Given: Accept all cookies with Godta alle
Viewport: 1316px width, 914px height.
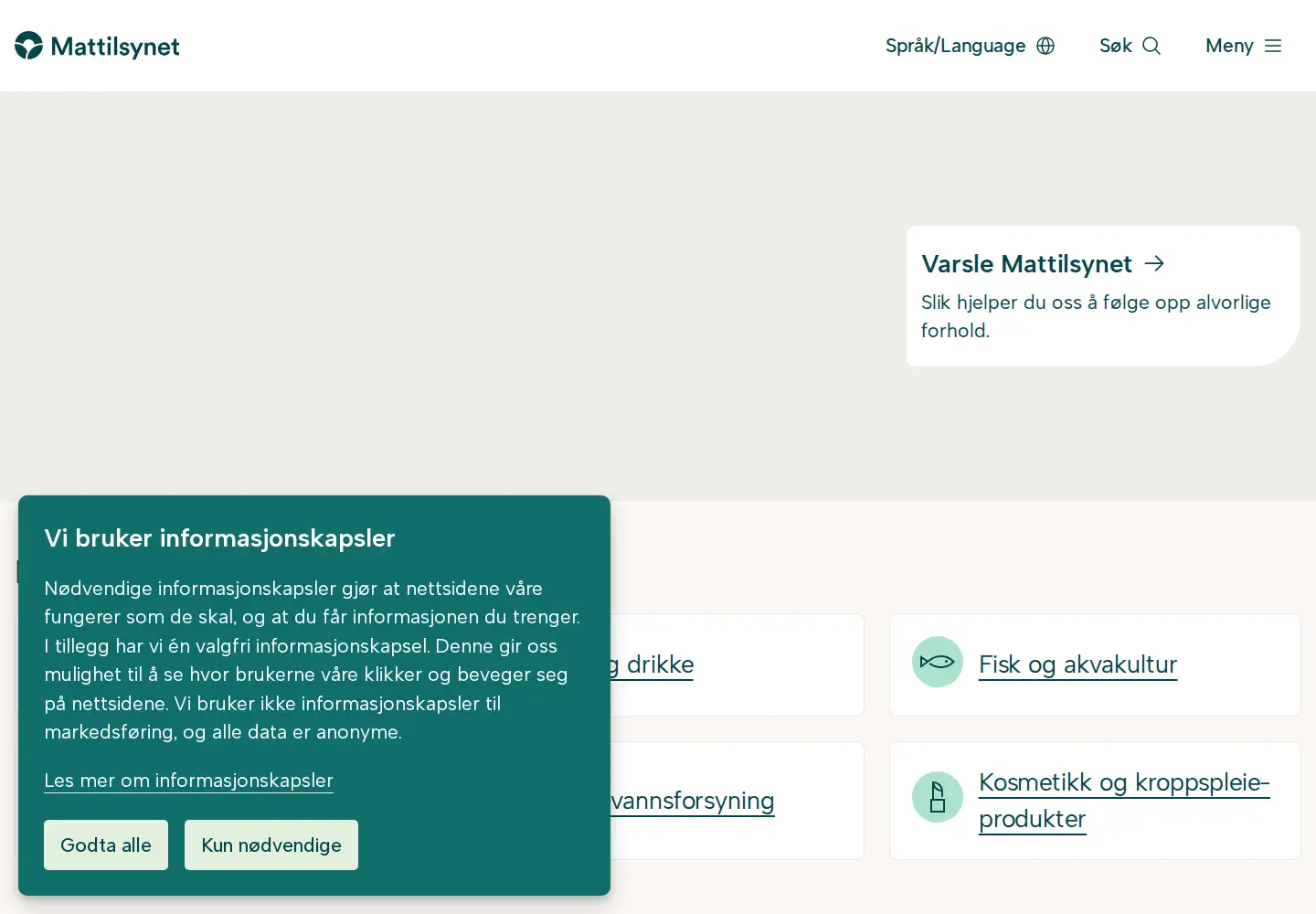Looking at the screenshot, I should (106, 845).
